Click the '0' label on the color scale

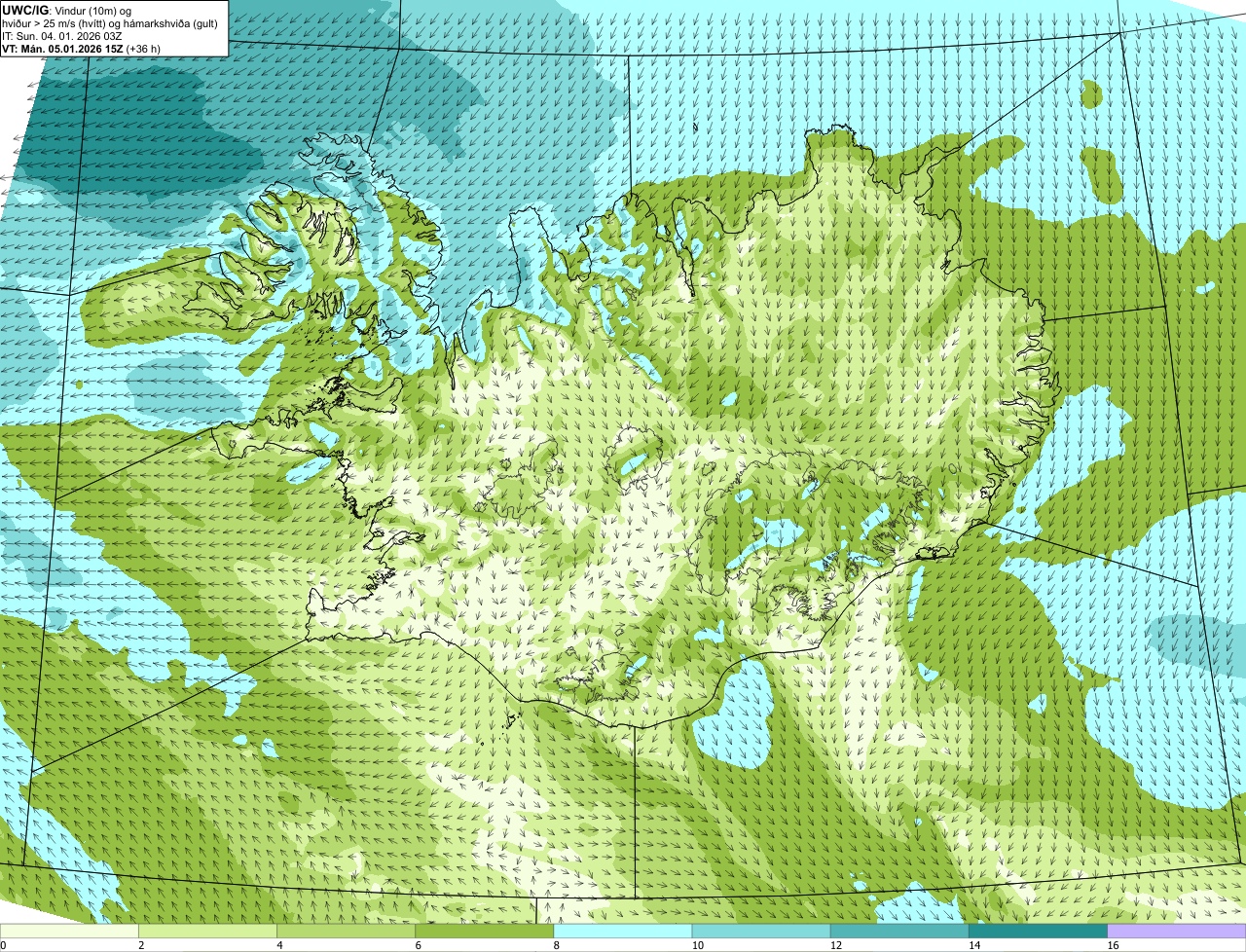click(3, 945)
